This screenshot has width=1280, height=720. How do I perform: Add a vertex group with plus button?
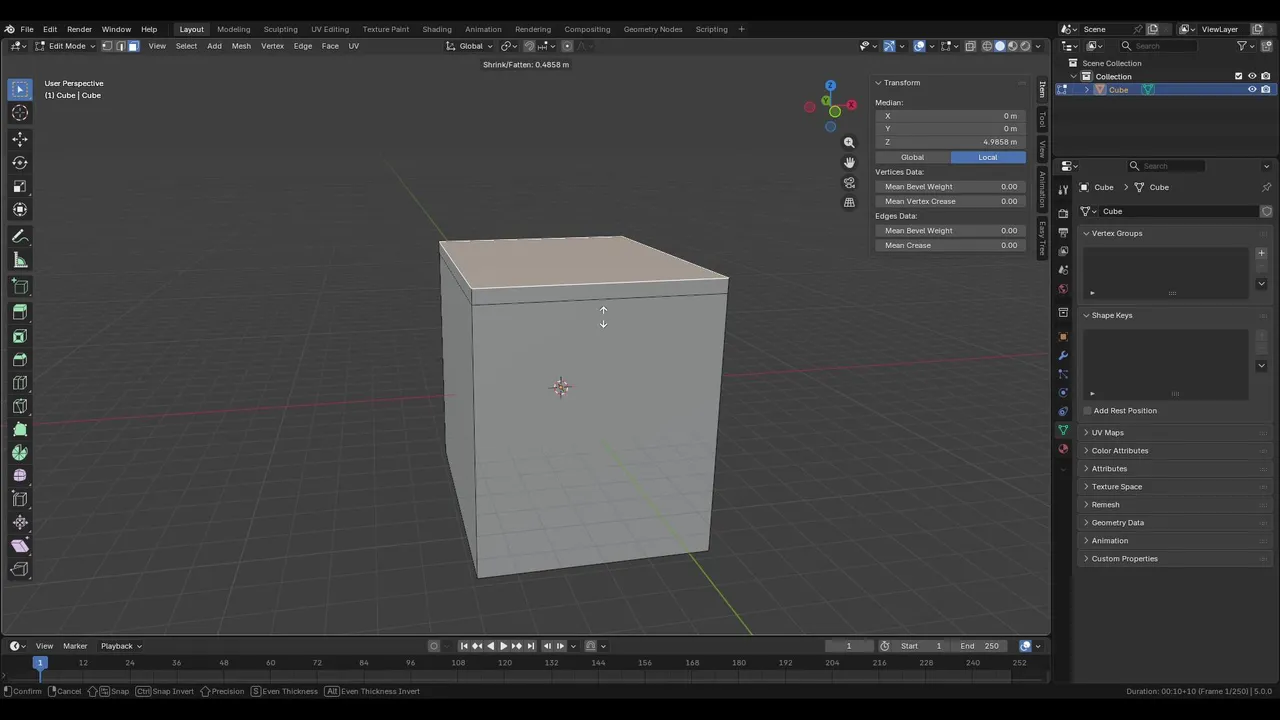tap(1261, 253)
